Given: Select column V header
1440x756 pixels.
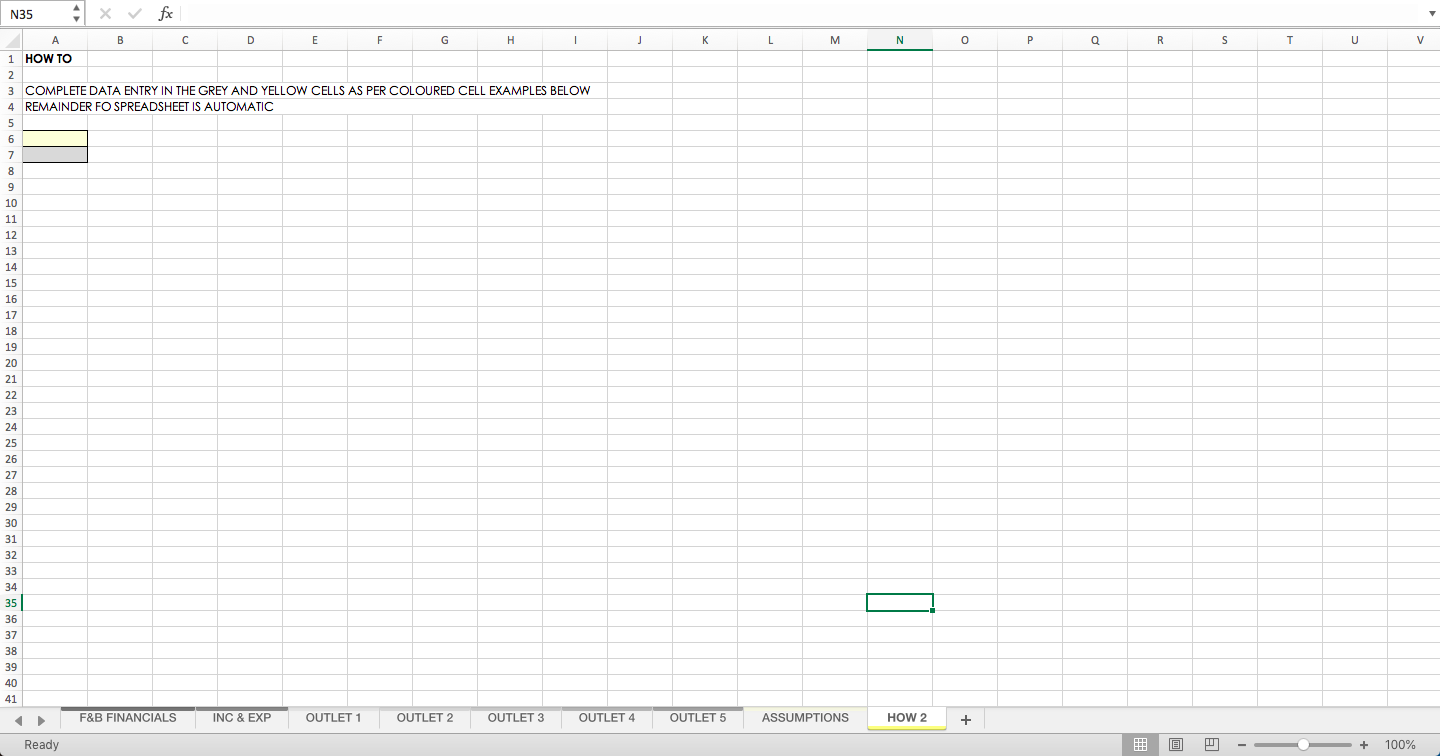Looking at the screenshot, I should click(1420, 40).
